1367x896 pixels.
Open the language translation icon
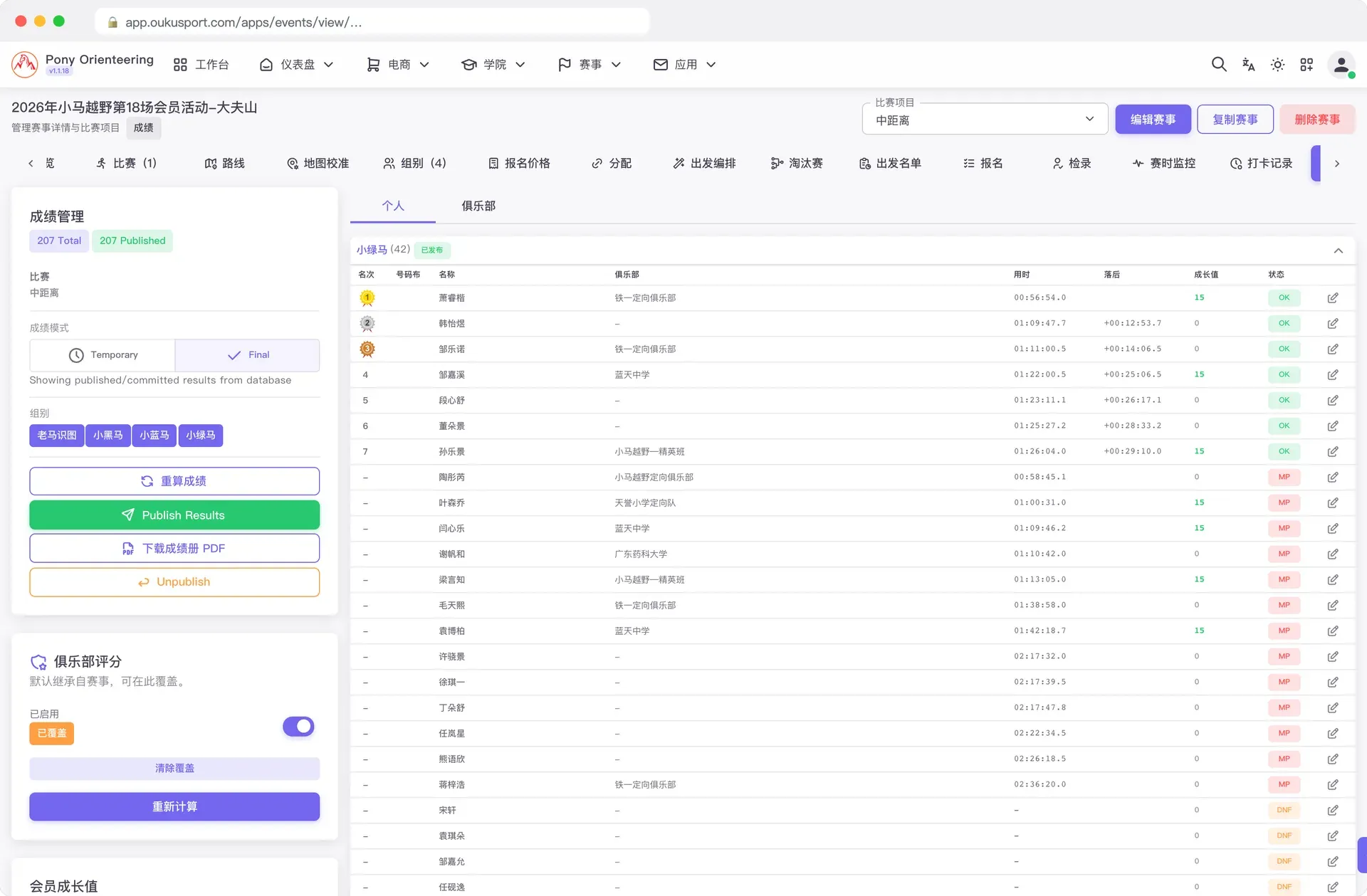tap(1248, 65)
